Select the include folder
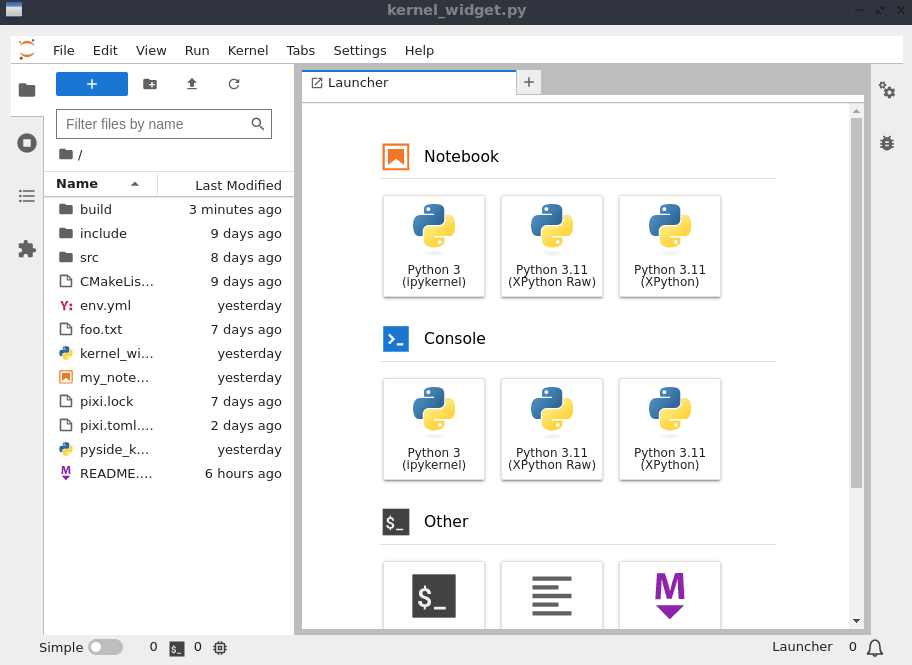Viewport: 912px width, 665px height. click(x=169, y=233)
